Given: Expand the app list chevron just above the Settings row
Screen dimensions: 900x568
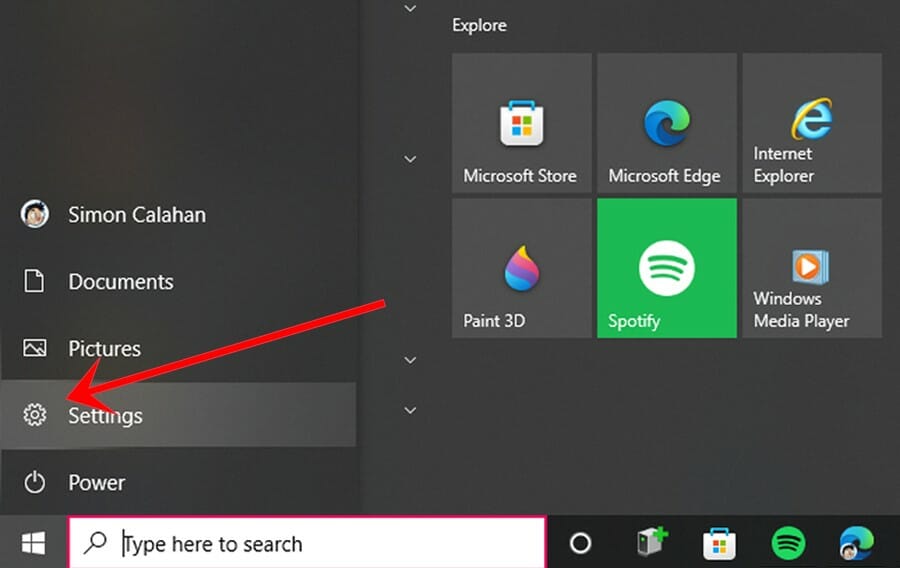Looking at the screenshot, I should click(410, 360).
